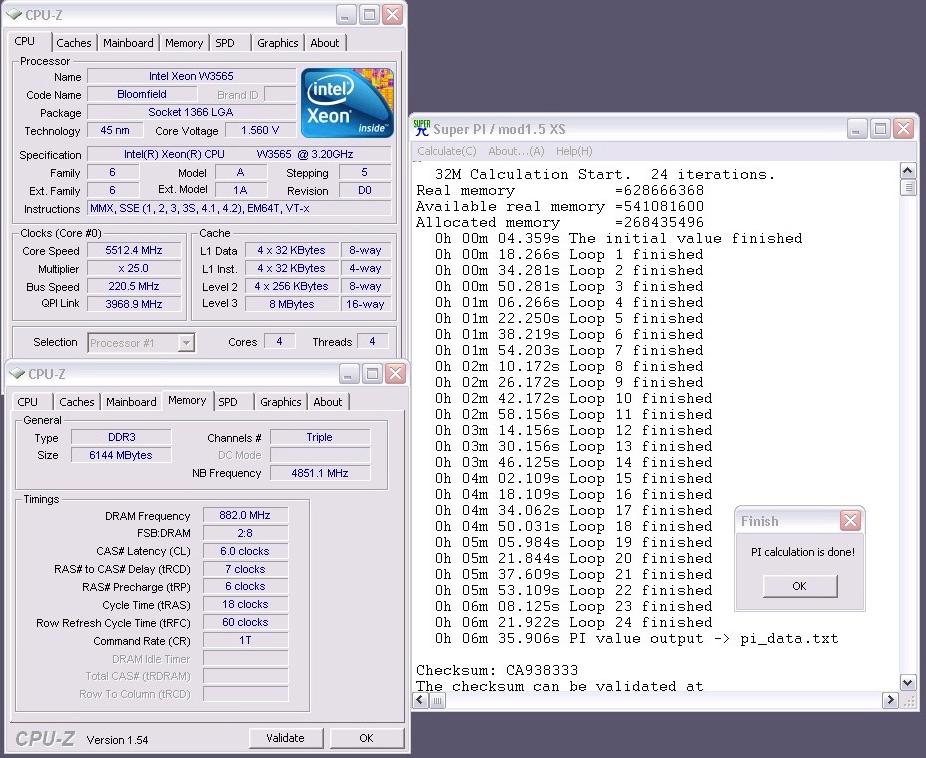Viewport: 926px width, 758px height.
Task: Click the Super PI vertical scrollbar thumb
Action: (908, 188)
